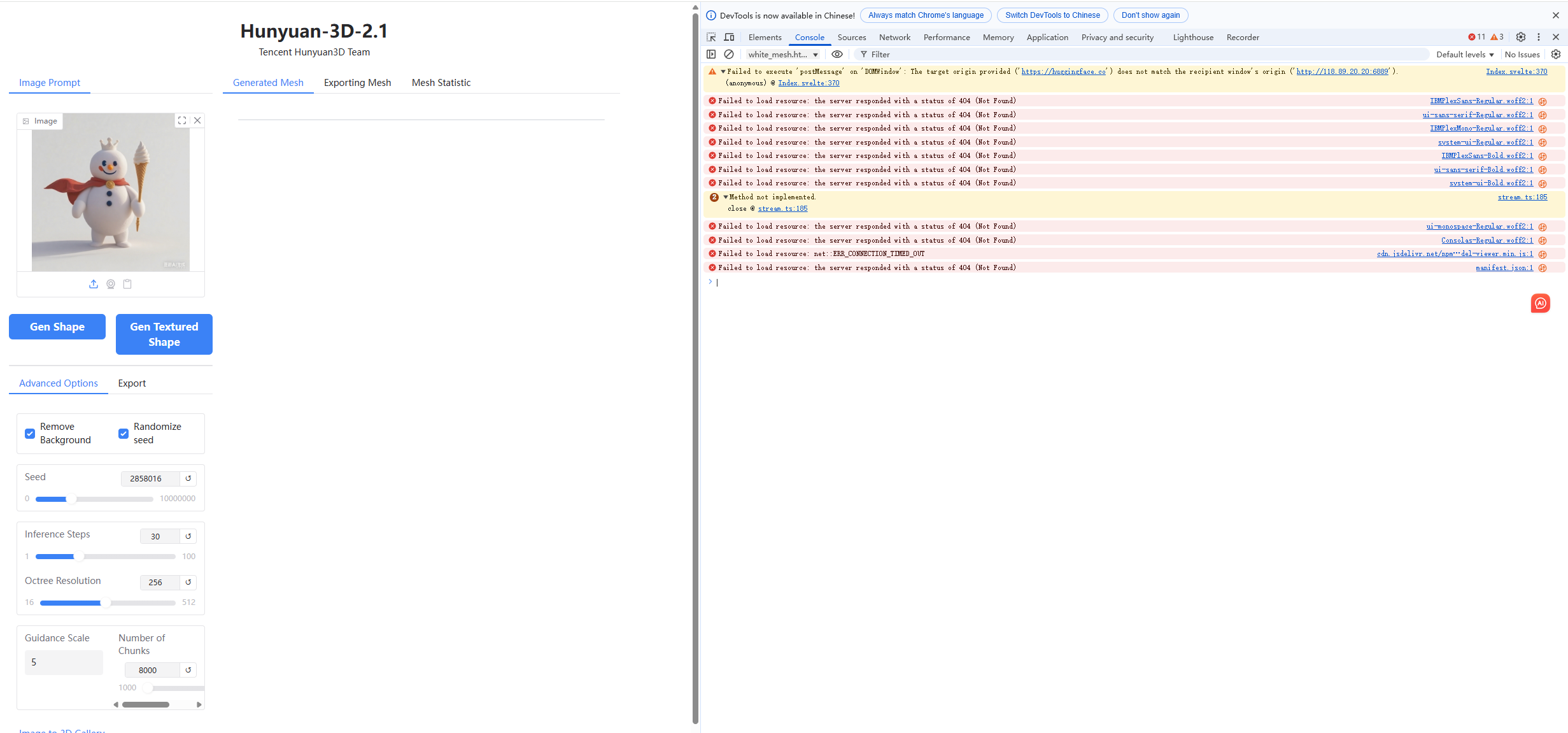Viewport: 1568px width, 733px height.
Task: Click Always match Chrome's language button
Action: 926,15
